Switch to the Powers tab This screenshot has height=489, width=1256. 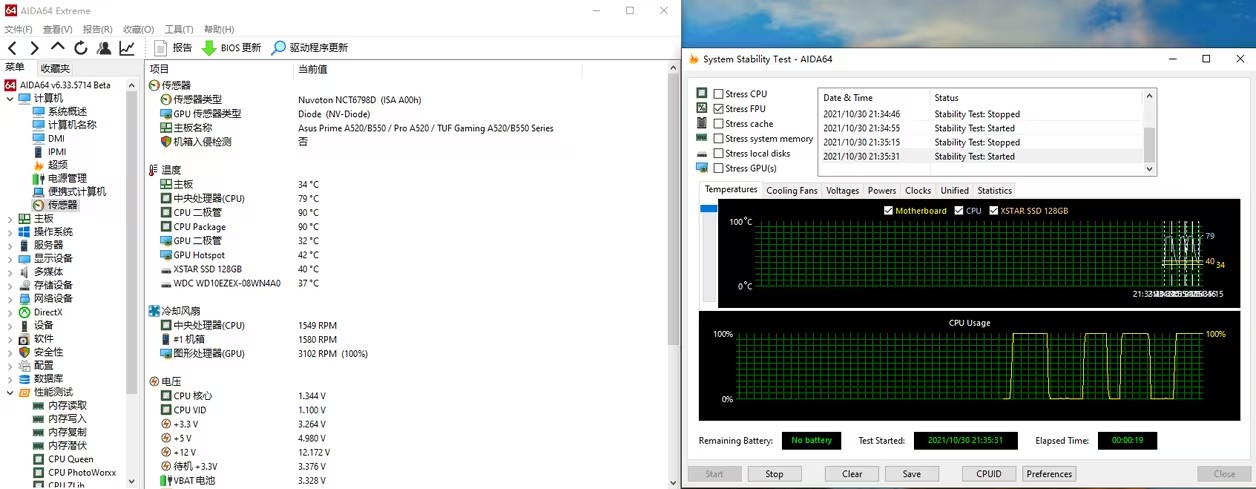[882, 190]
